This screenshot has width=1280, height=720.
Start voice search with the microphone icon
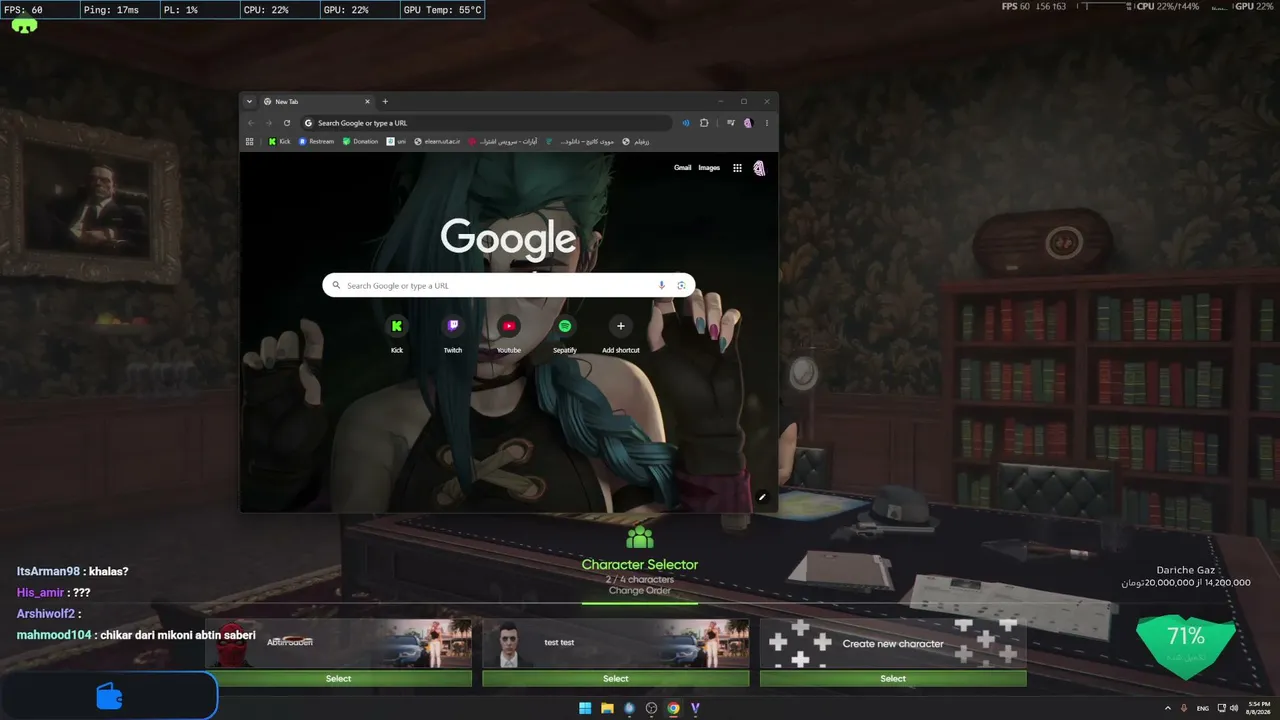coord(661,286)
